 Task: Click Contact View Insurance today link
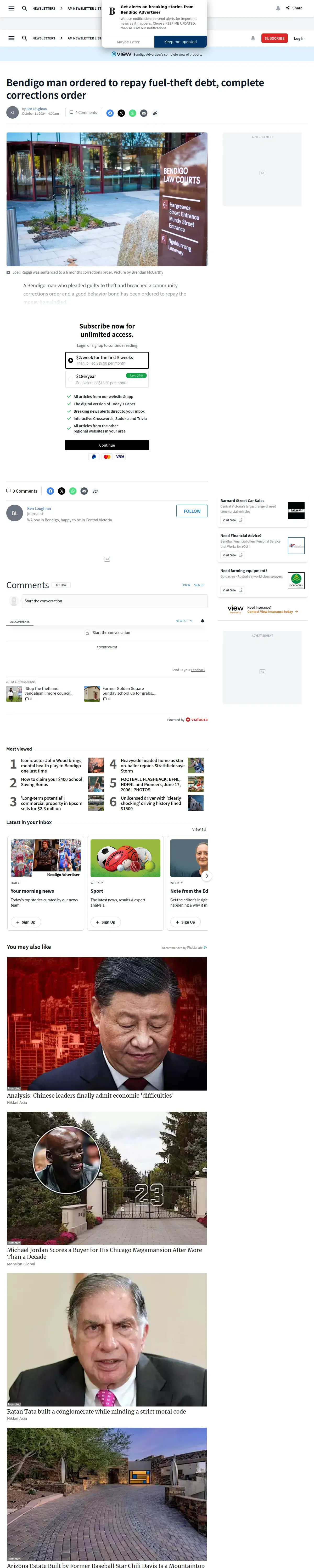click(x=273, y=612)
